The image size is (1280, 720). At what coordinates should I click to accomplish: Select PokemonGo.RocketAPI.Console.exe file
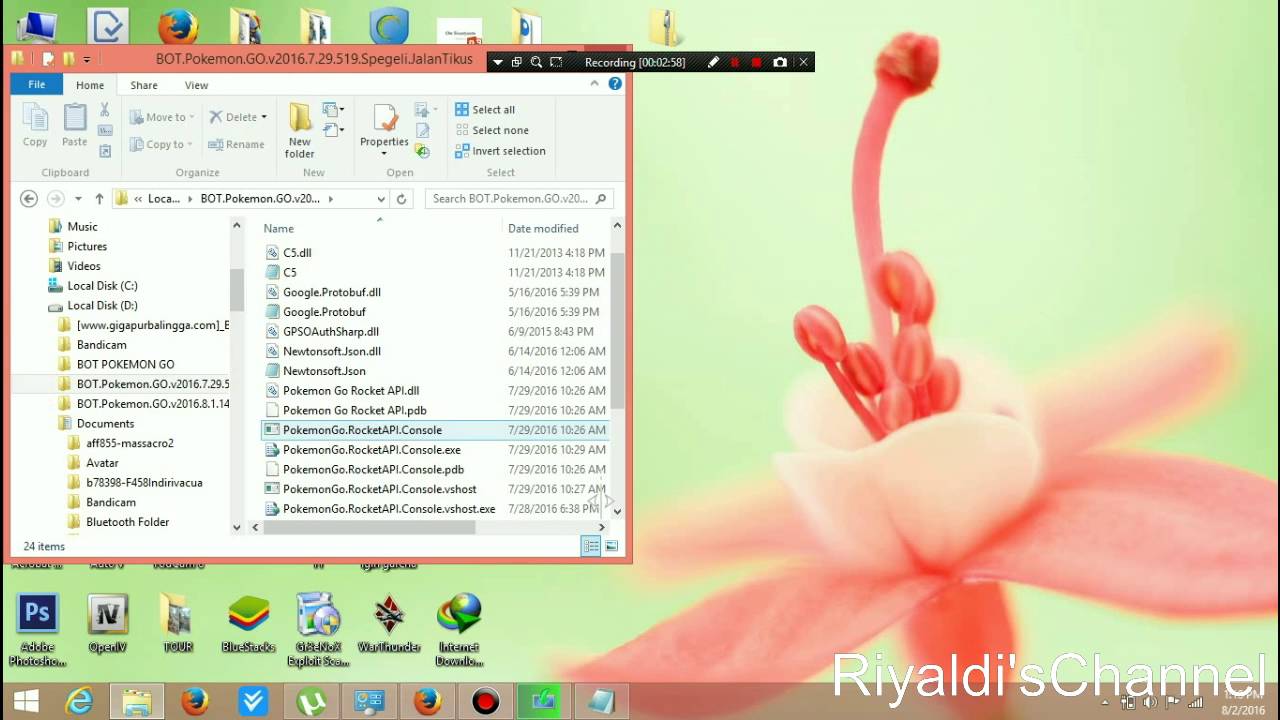371,450
